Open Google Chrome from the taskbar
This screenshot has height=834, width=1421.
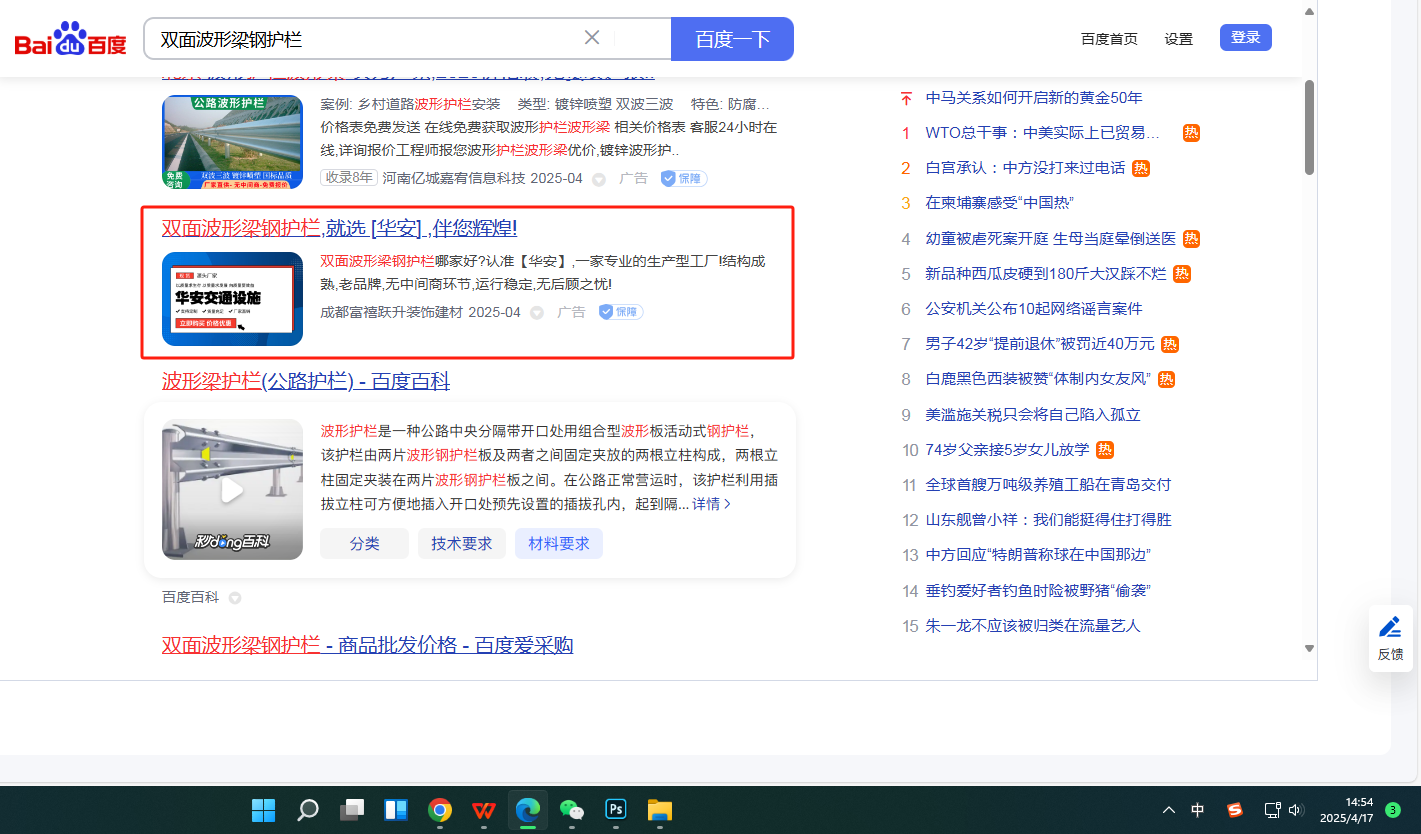click(x=439, y=810)
